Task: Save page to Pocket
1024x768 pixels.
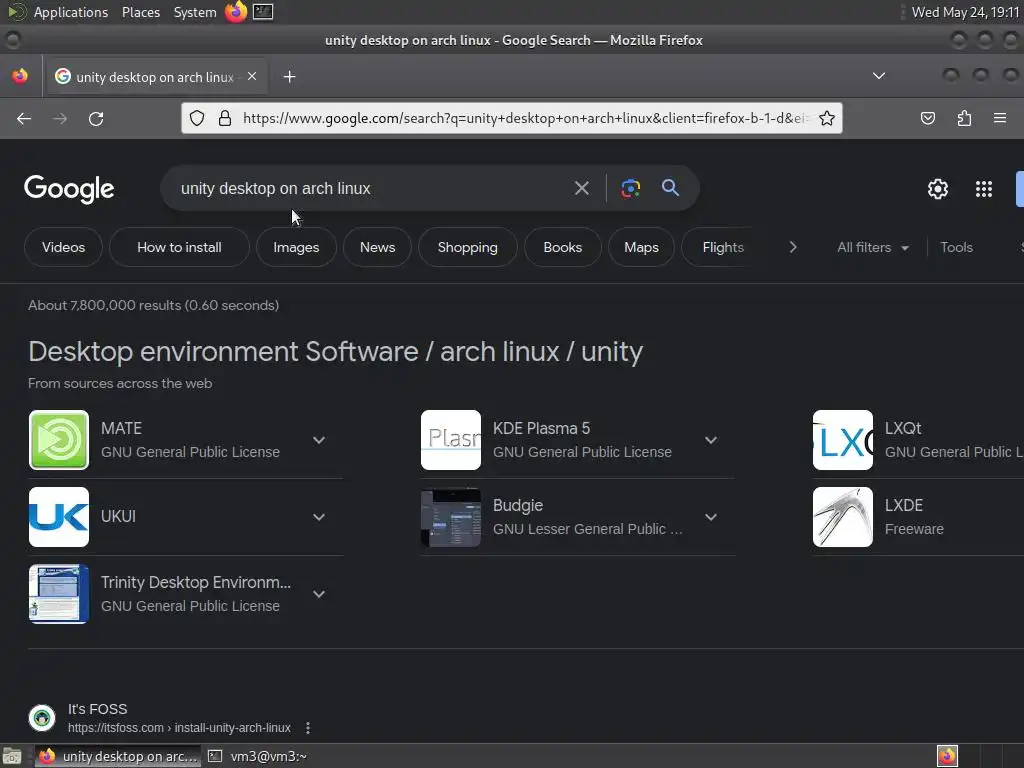Action: tap(927, 118)
